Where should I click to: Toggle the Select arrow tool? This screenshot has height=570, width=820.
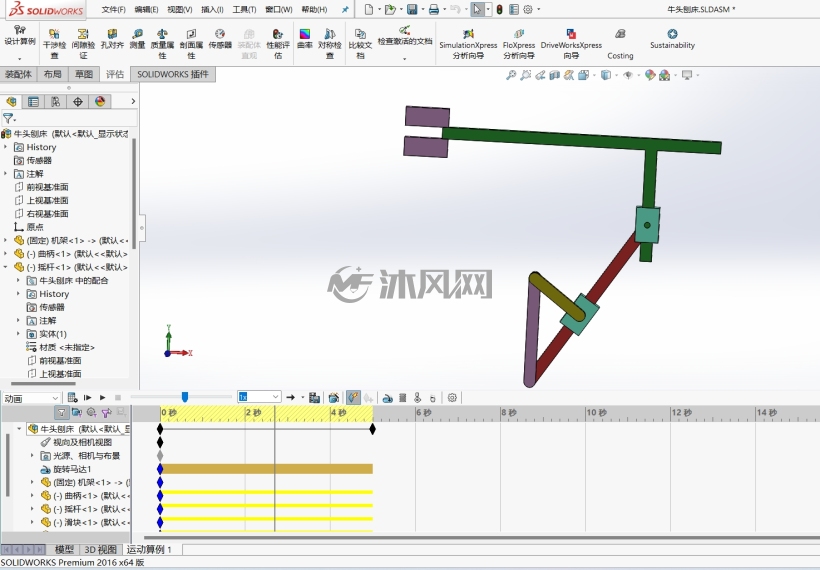pyautogui.click(x=476, y=9)
